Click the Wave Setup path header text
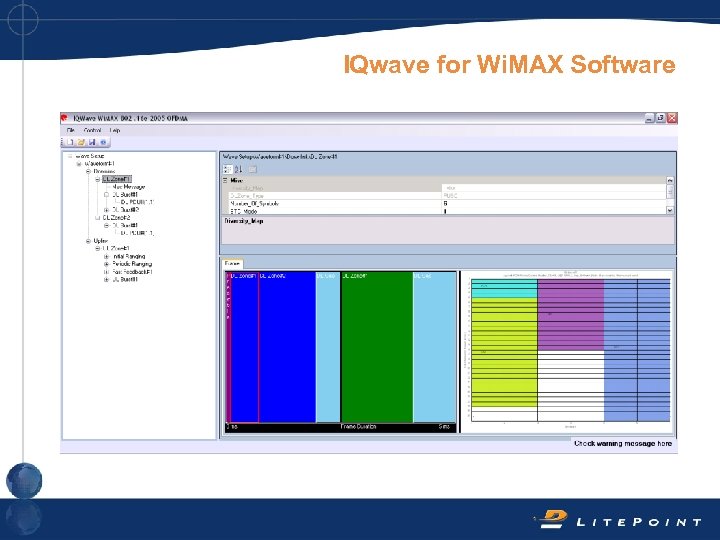Screen dimensions: 720x540 pyautogui.click(x=280, y=157)
